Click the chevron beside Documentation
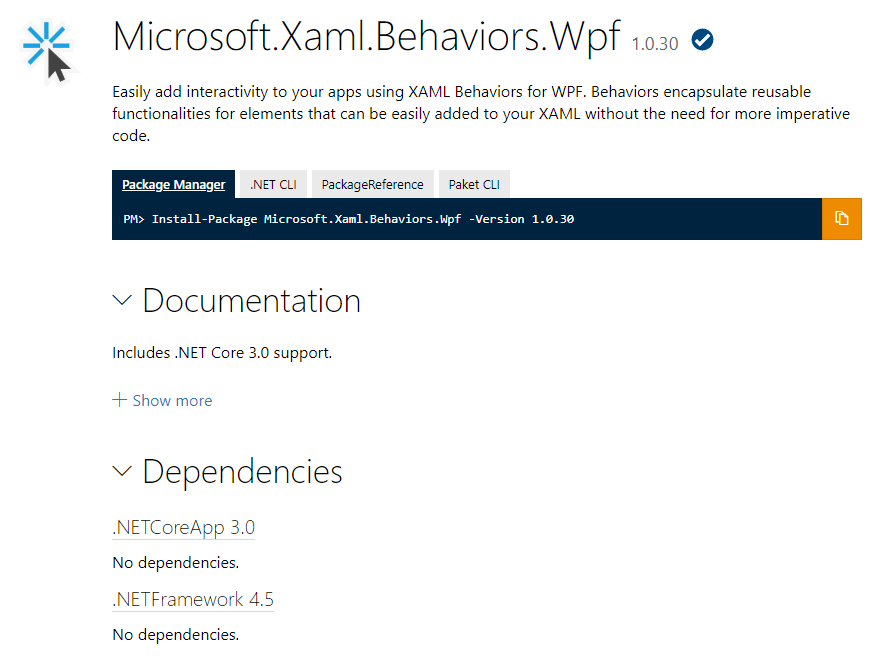Screen dimensions: 874x668 coord(121,300)
